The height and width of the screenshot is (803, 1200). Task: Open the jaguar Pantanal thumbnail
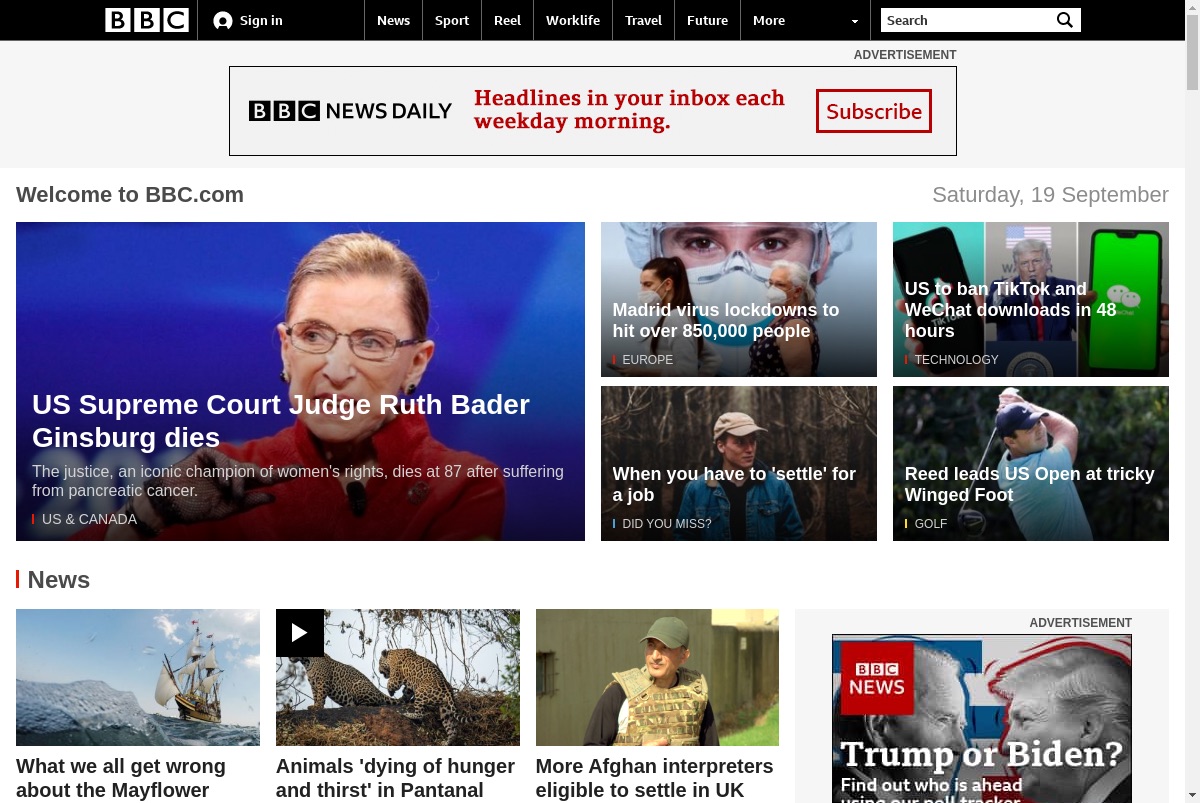[398, 677]
